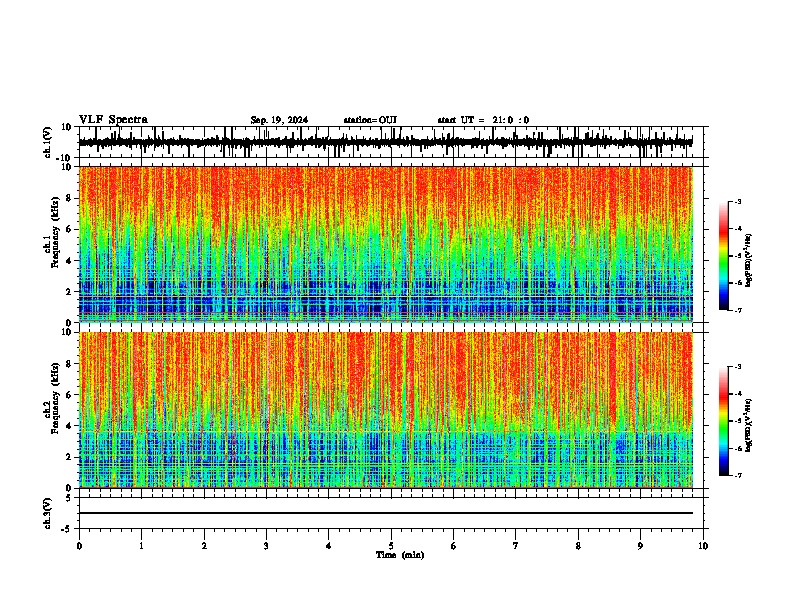The width and height of the screenshot is (792, 612).
Task: Click the 'VLF Spectra' title text
Action: point(113,120)
